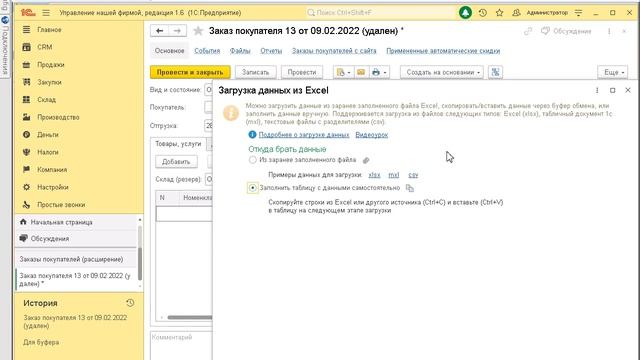Viewport: 640px width, 360px height.
Task: Switch to the Основное tab
Action: tap(169, 51)
